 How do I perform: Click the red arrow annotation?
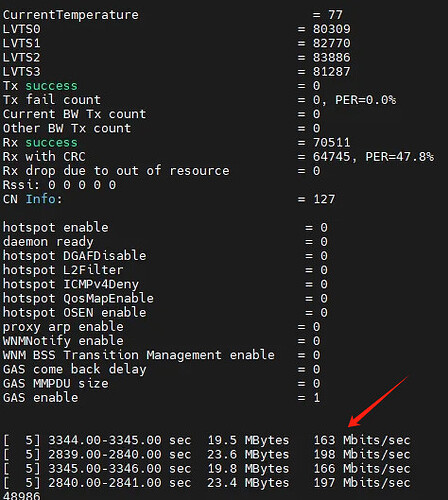coord(378,402)
